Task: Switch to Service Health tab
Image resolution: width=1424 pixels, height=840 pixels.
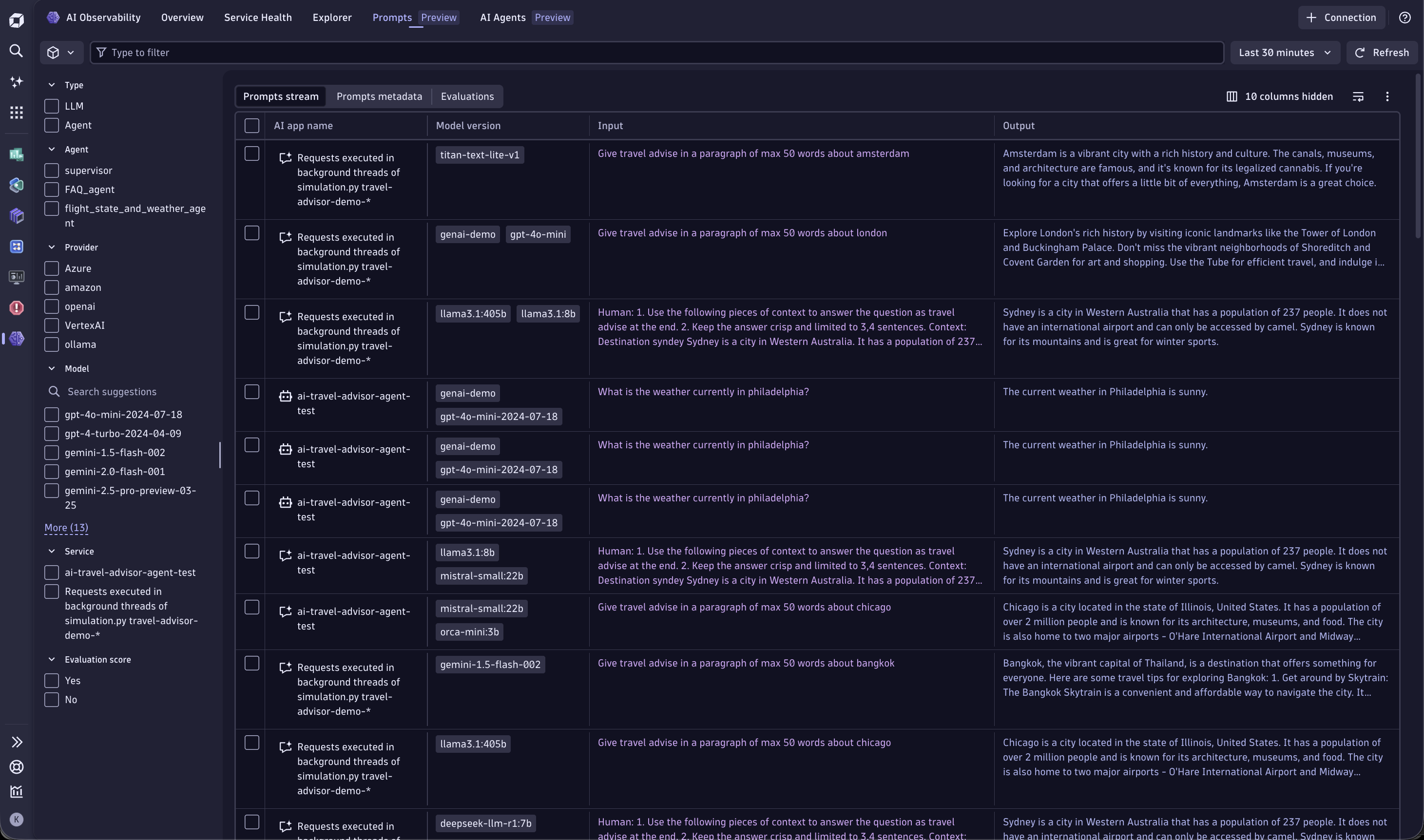Action: coord(258,18)
